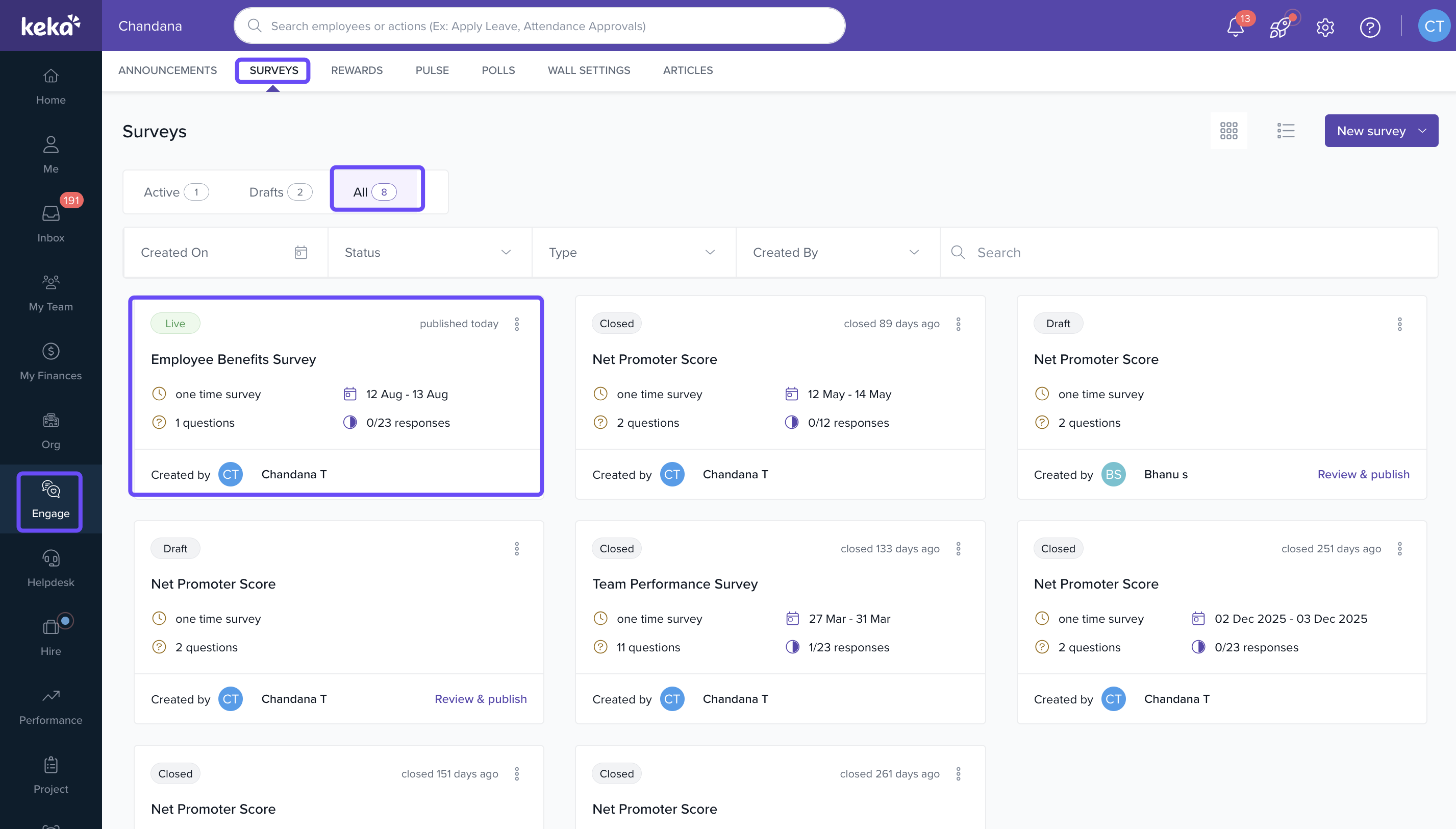The image size is (1456, 829).
Task: Open the Home sidebar item
Action: [51, 87]
